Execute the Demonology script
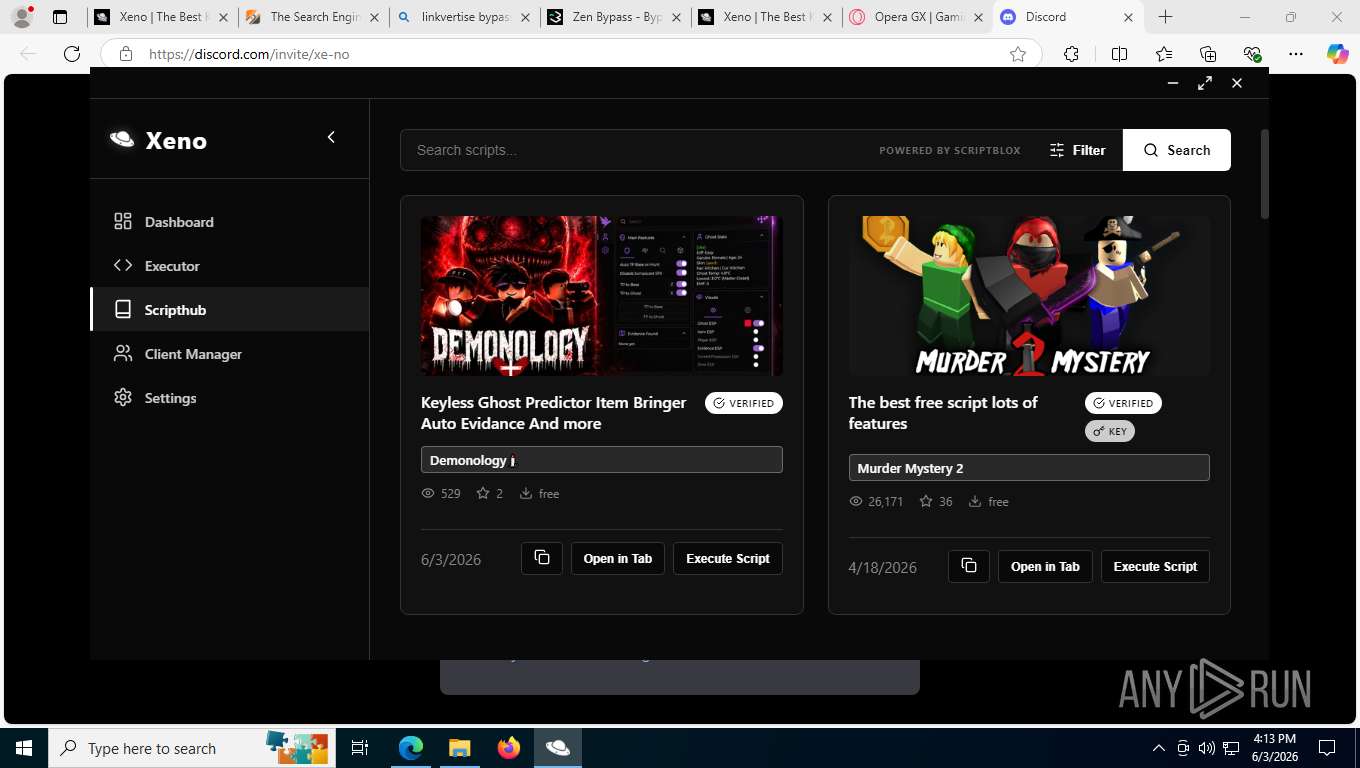This screenshot has height=768, width=1360. click(x=728, y=558)
